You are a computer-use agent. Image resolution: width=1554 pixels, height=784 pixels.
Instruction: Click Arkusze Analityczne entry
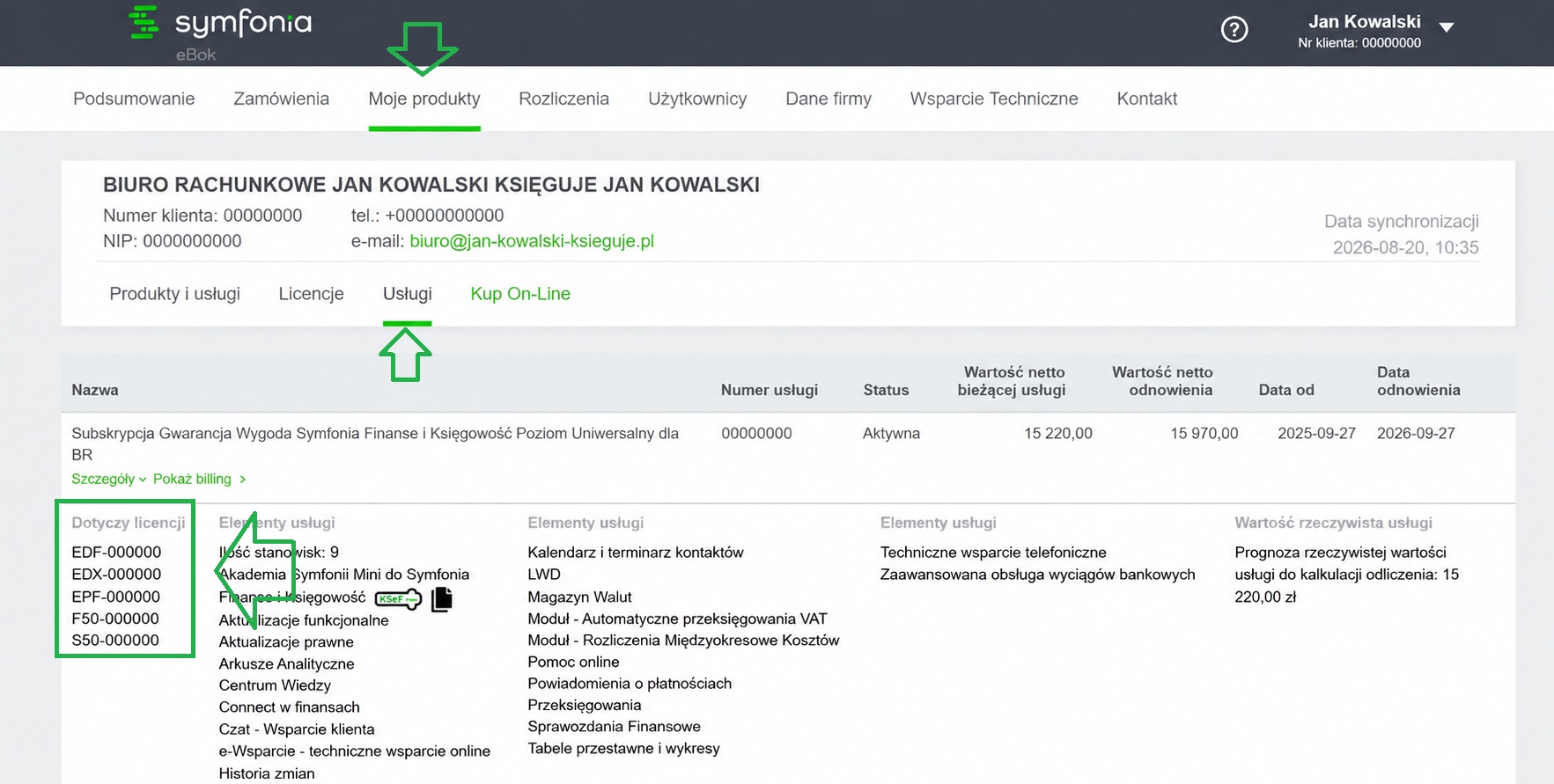click(286, 663)
